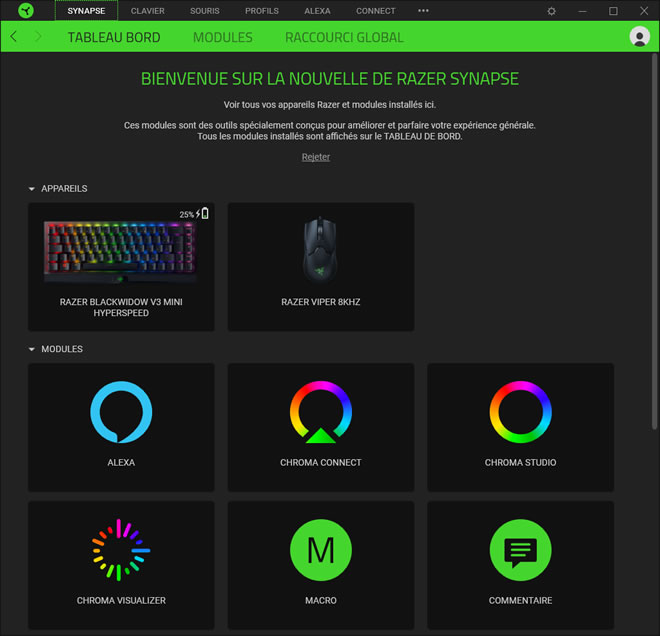660x636 pixels.
Task: Show more tabs via the ellipsis
Action: click(423, 11)
